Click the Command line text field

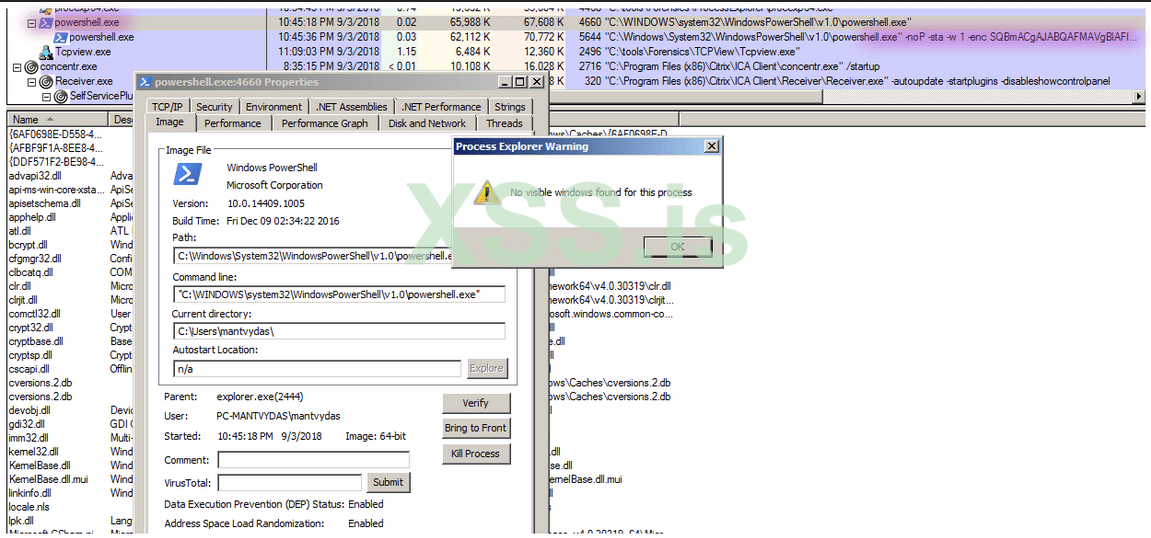tap(340, 294)
